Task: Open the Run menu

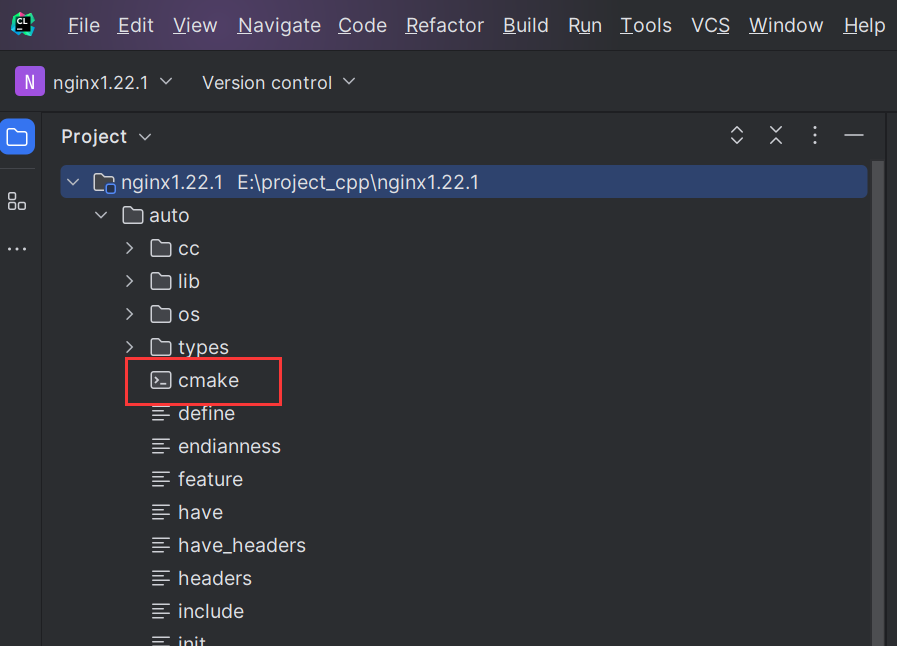Action: click(585, 25)
